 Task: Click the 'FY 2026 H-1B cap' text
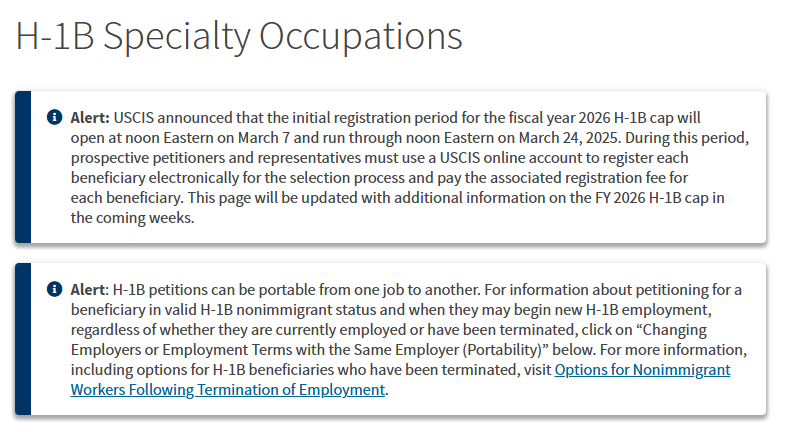coord(652,198)
